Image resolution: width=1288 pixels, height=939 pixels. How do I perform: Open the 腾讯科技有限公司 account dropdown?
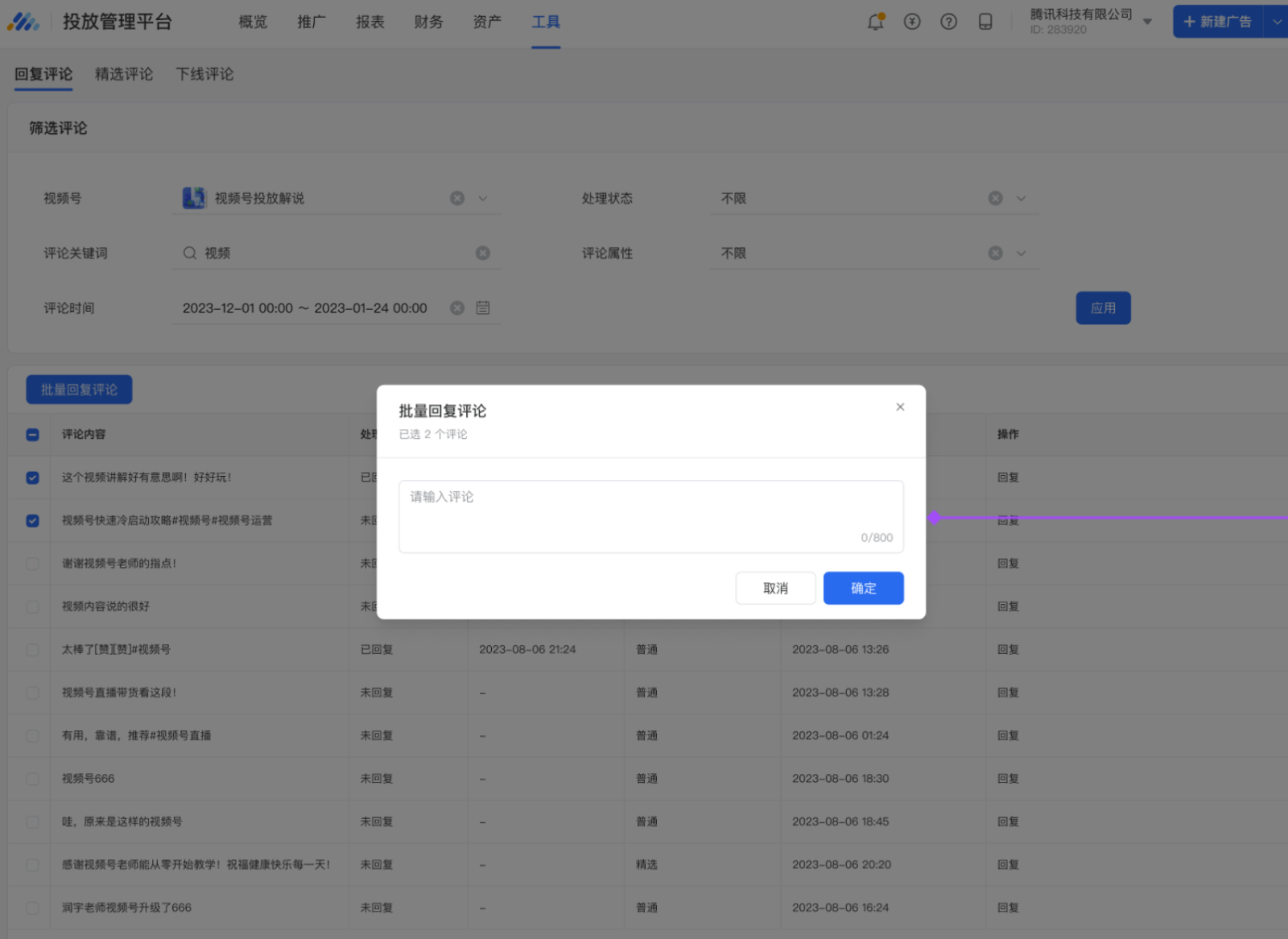1147,22
